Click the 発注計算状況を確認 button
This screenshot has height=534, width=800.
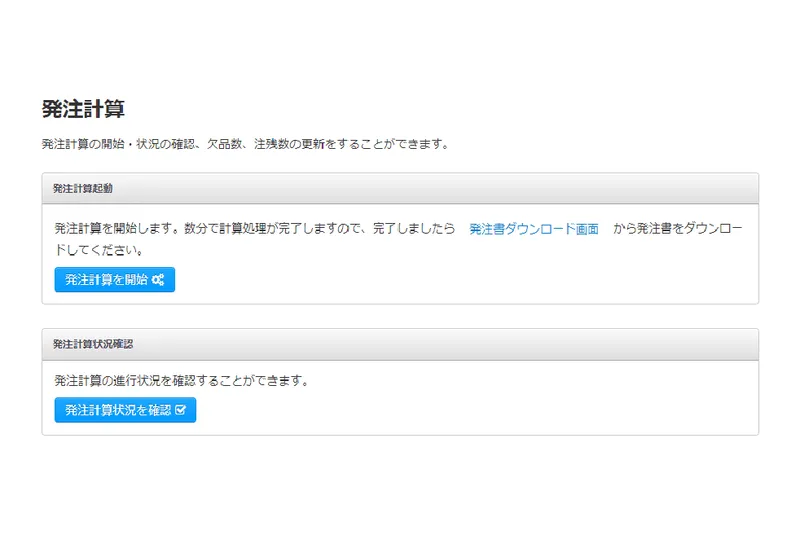point(125,410)
